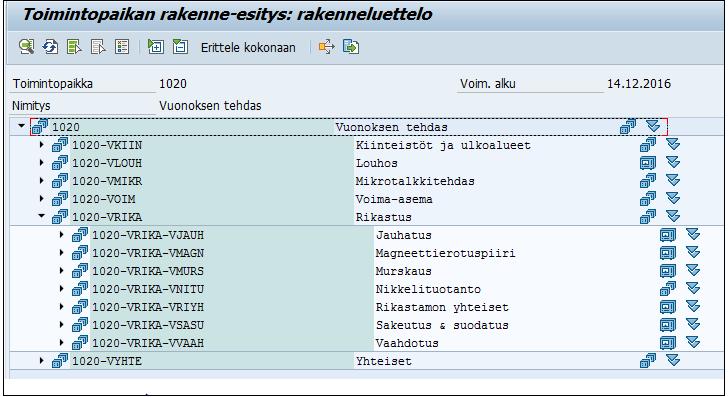Click Erittele kokonaan button
728x397 pixels.
248,47
